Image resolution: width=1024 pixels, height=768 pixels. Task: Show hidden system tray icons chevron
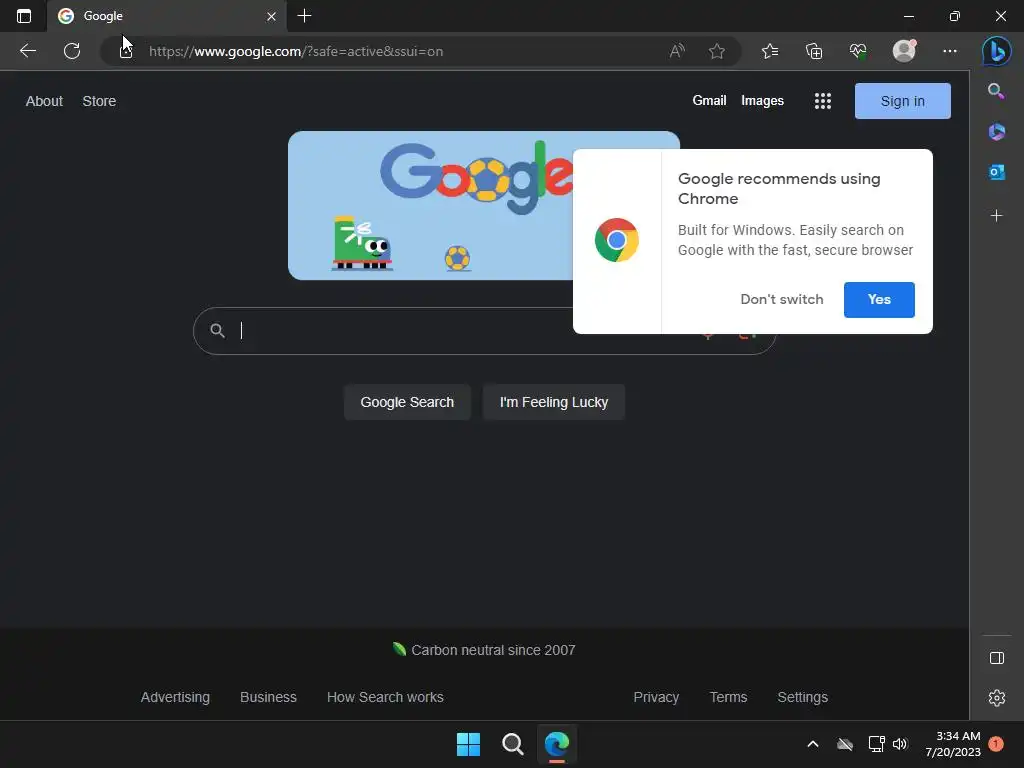(813, 744)
